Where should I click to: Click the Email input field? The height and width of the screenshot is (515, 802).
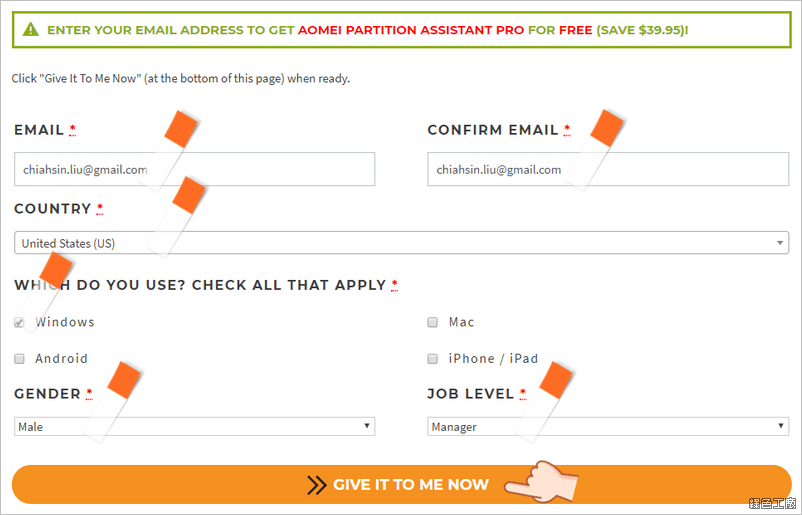point(194,169)
